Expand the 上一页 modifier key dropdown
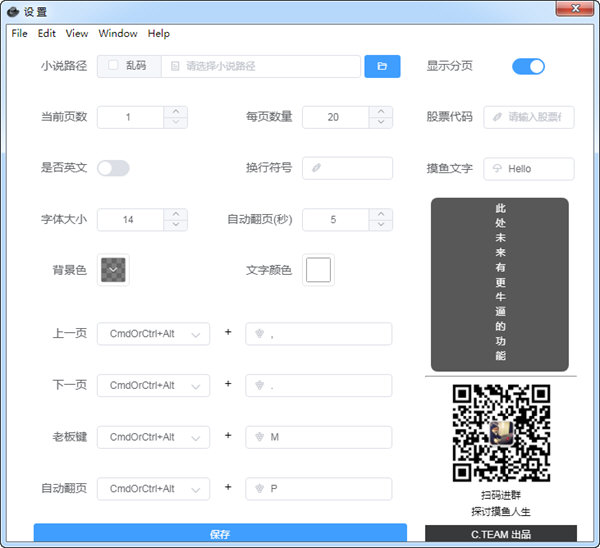Screen dimensions: 600x548 click(x=153, y=334)
